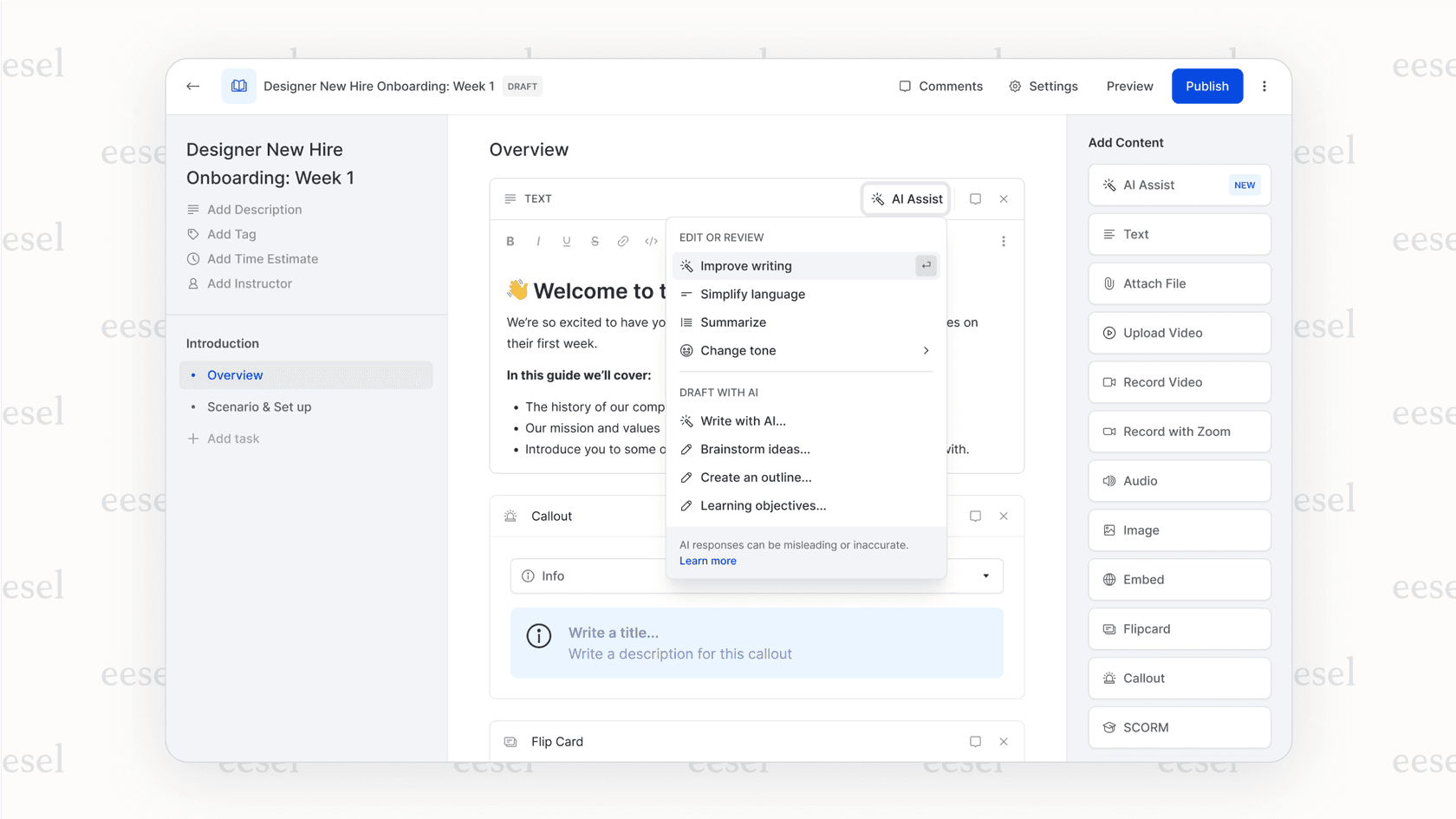
Task: Click the Publish button
Action: tap(1206, 86)
